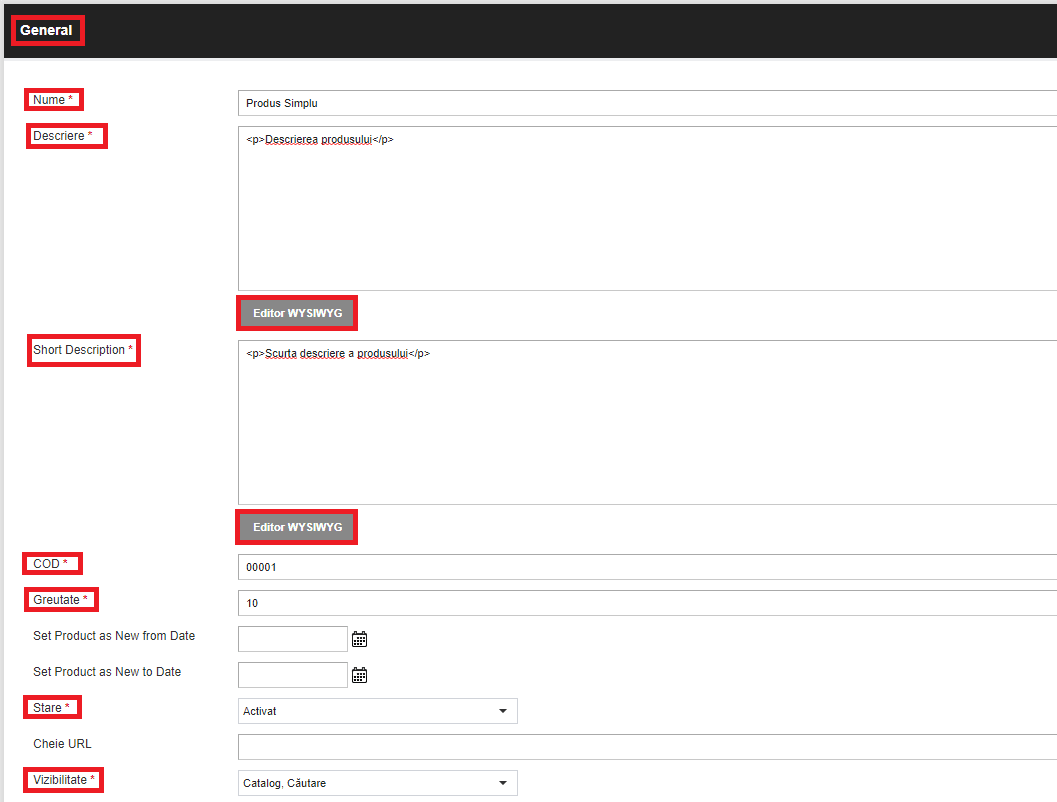The width and height of the screenshot is (1057, 802).
Task: Open calendar for New to Date
Action: tap(359, 675)
